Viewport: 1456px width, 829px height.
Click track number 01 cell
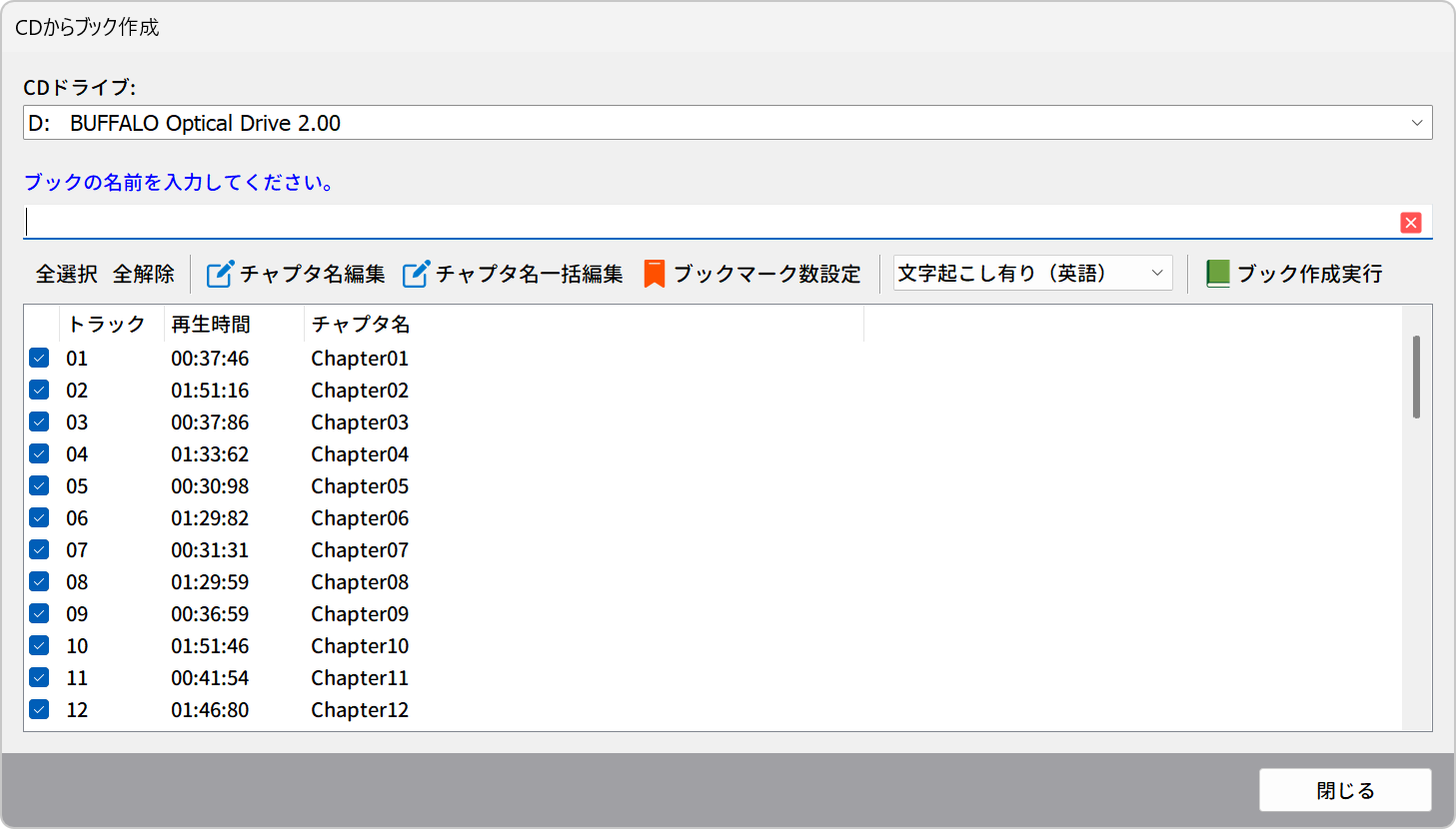pos(77,358)
